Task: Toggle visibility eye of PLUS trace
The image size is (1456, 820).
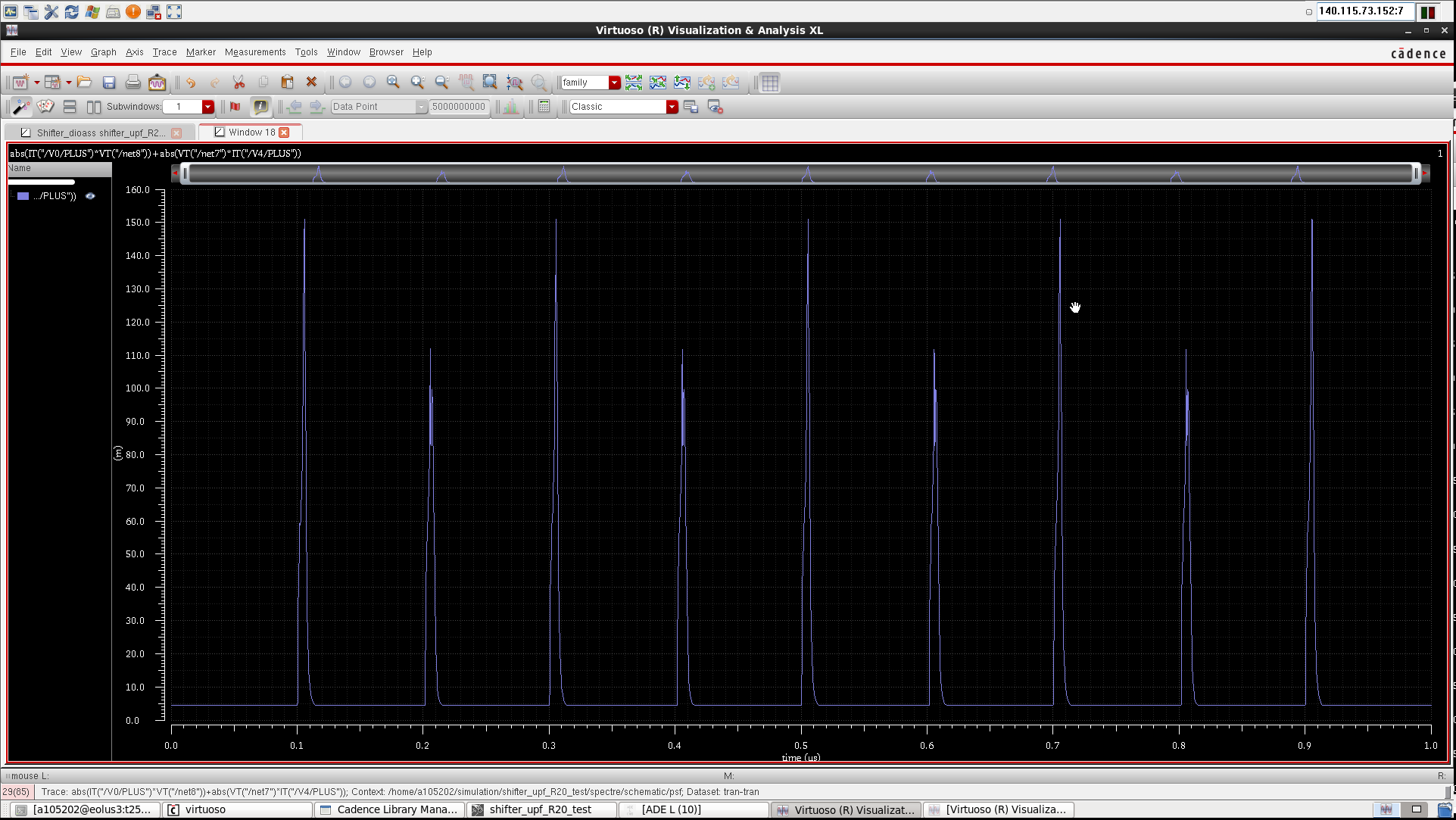Action: (90, 196)
